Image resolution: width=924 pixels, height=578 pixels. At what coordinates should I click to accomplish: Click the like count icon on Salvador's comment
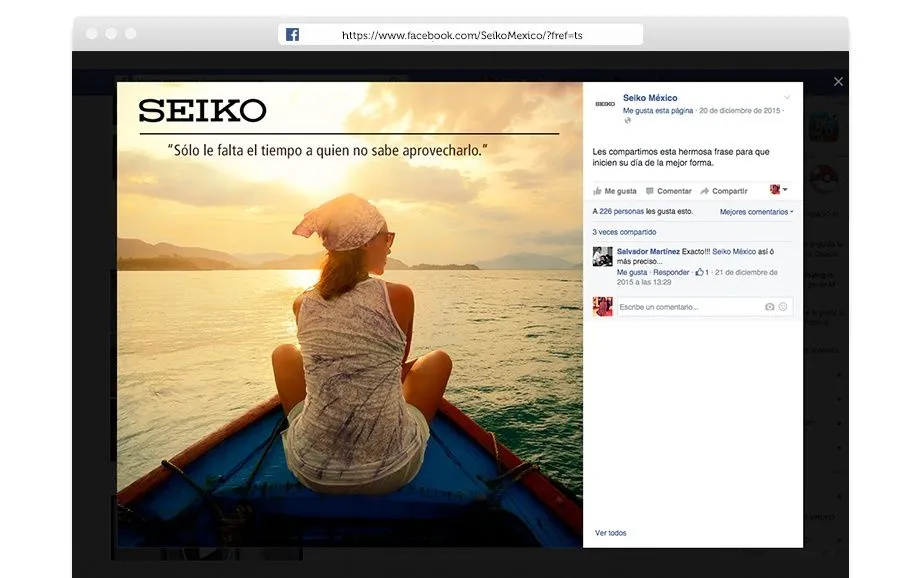click(x=699, y=272)
